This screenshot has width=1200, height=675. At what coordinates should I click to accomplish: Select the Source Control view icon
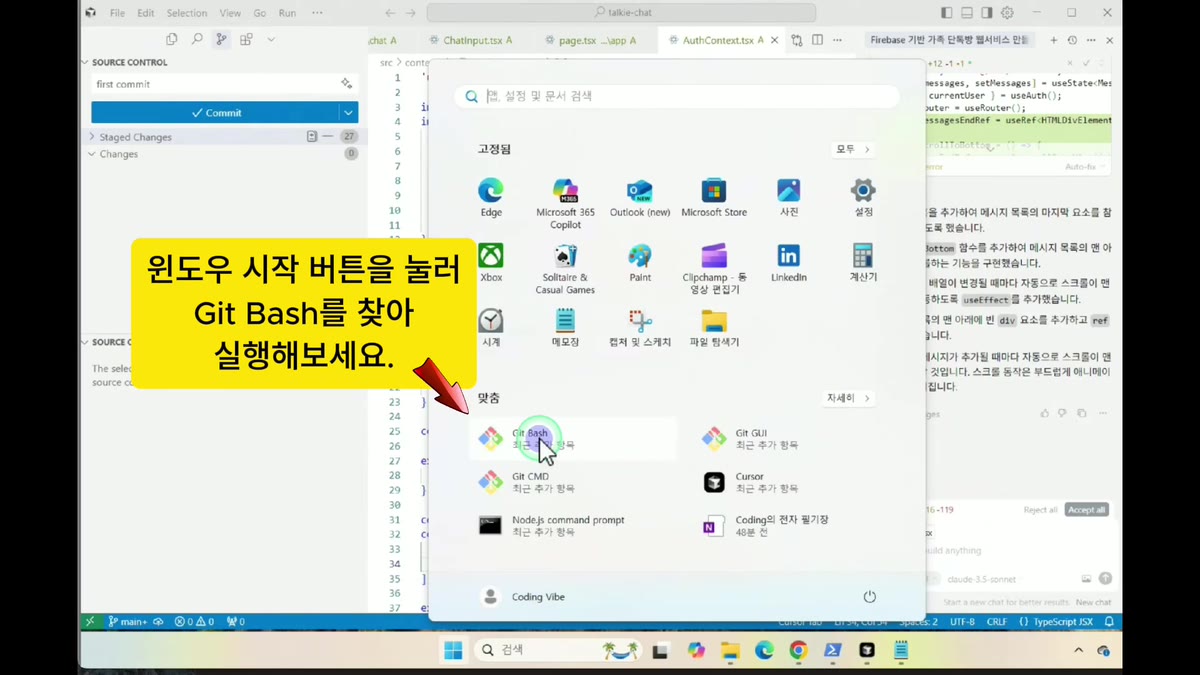(221, 39)
